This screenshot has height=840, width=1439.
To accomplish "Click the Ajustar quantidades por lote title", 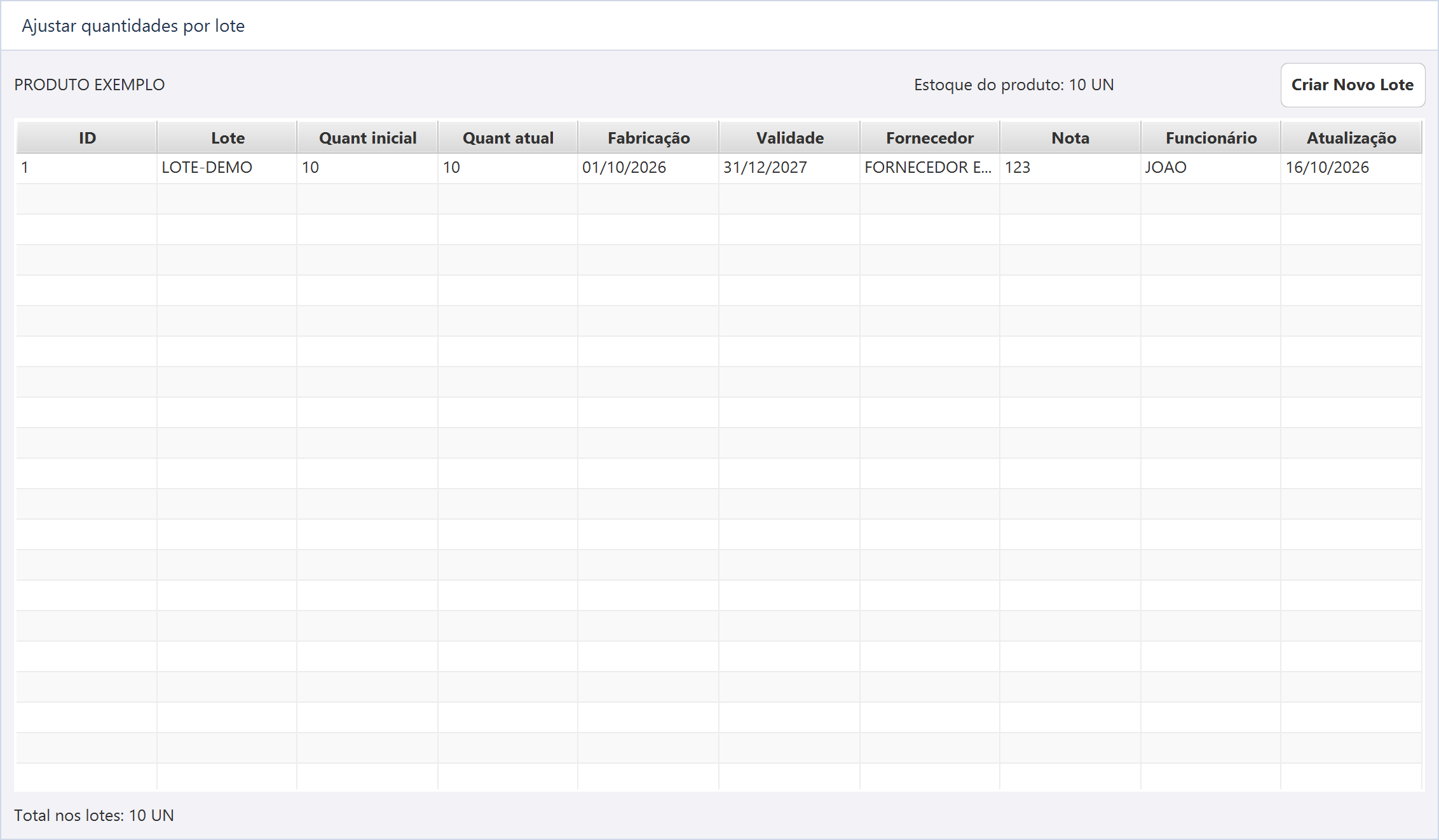I will pyautogui.click(x=133, y=26).
